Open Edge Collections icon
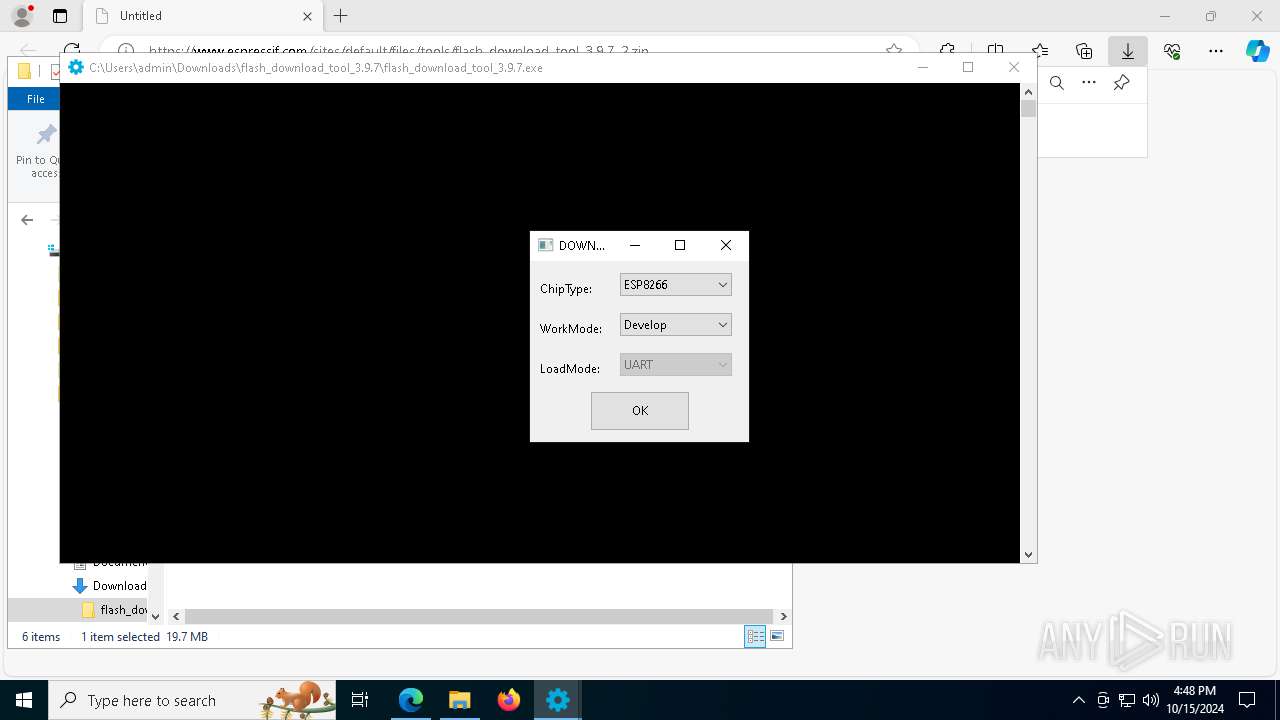The height and width of the screenshot is (720, 1280). click(1084, 51)
